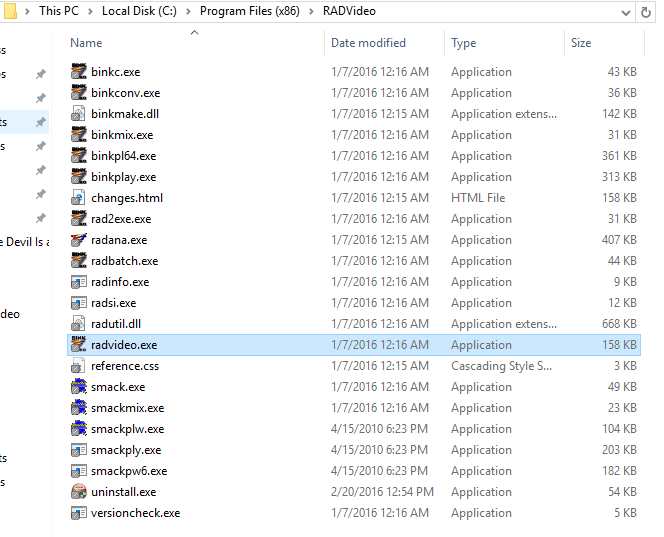Select the smackplw.exe file name

click(127, 429)
